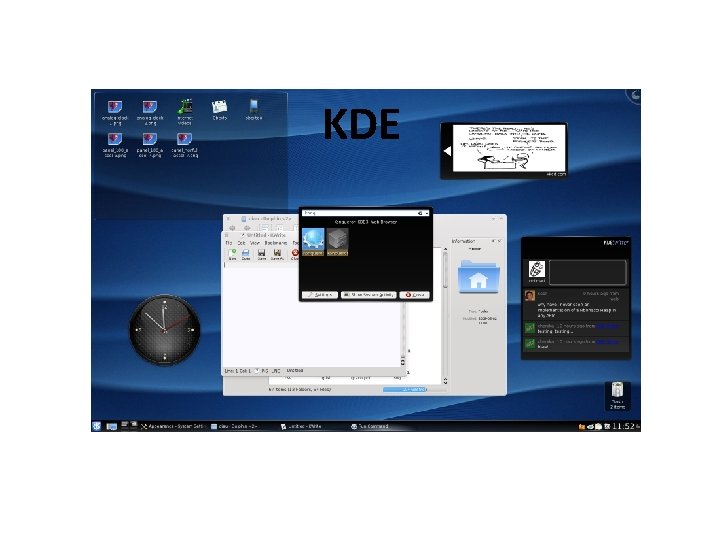Open the File menu in KWrite
This screenshot has width=720, height=540.
(229, 243)
